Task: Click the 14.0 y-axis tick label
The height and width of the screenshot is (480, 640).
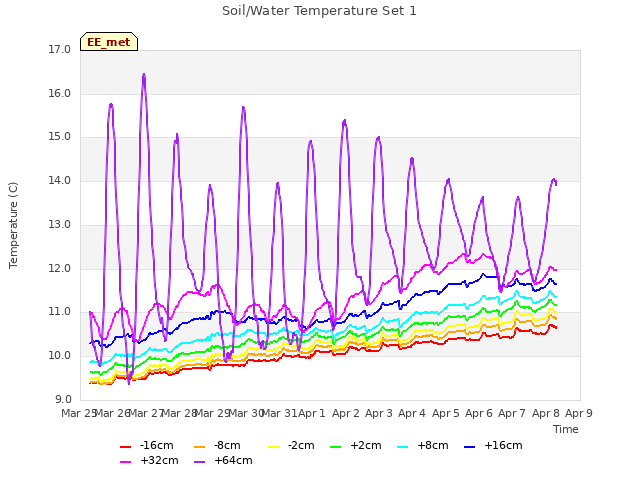Action: [60, 180]
